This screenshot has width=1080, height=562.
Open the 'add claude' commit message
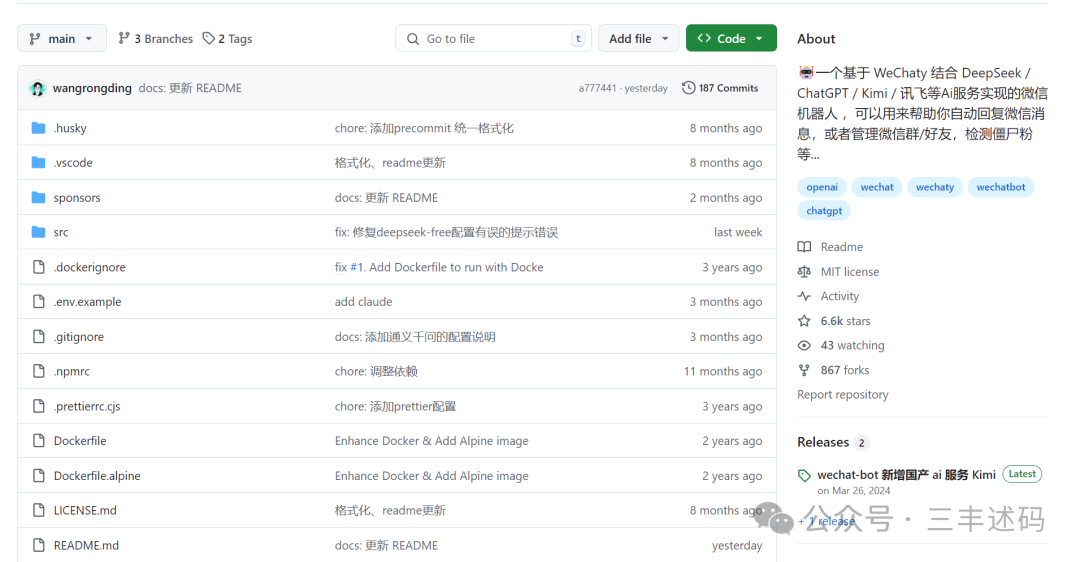tap(364, 302)
